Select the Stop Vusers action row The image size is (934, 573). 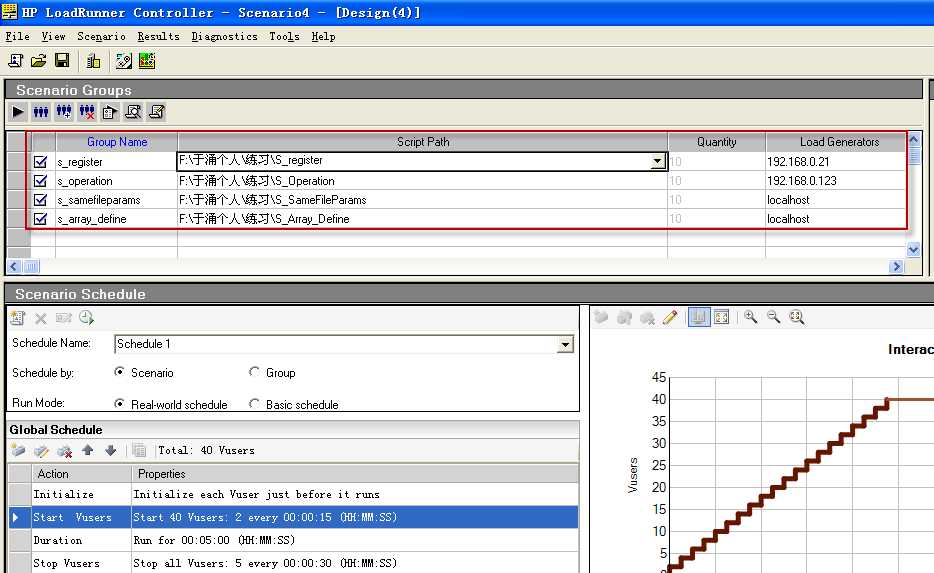pos(293,563)
